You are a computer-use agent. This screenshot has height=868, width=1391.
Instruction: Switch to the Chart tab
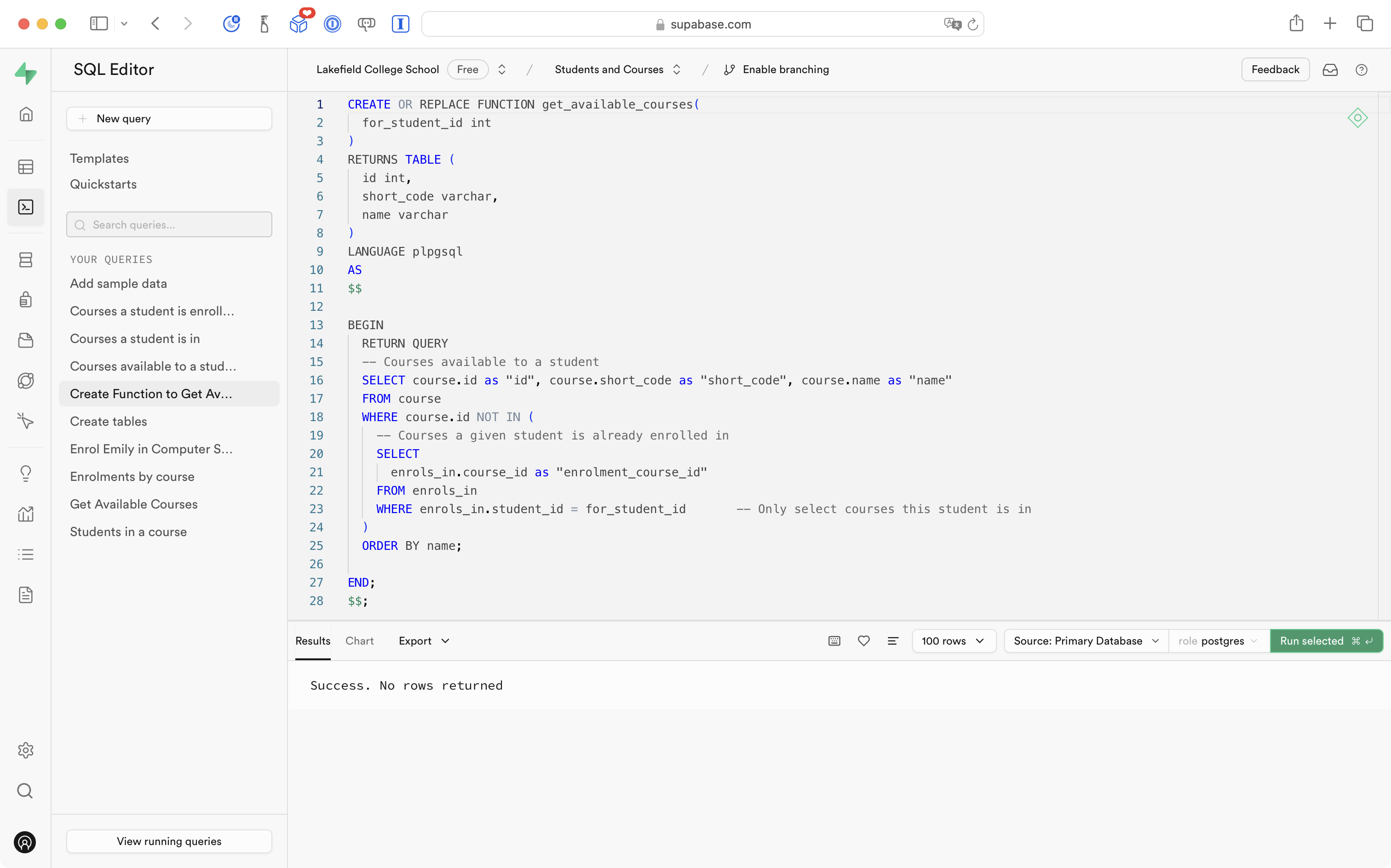tap(359, 641)
